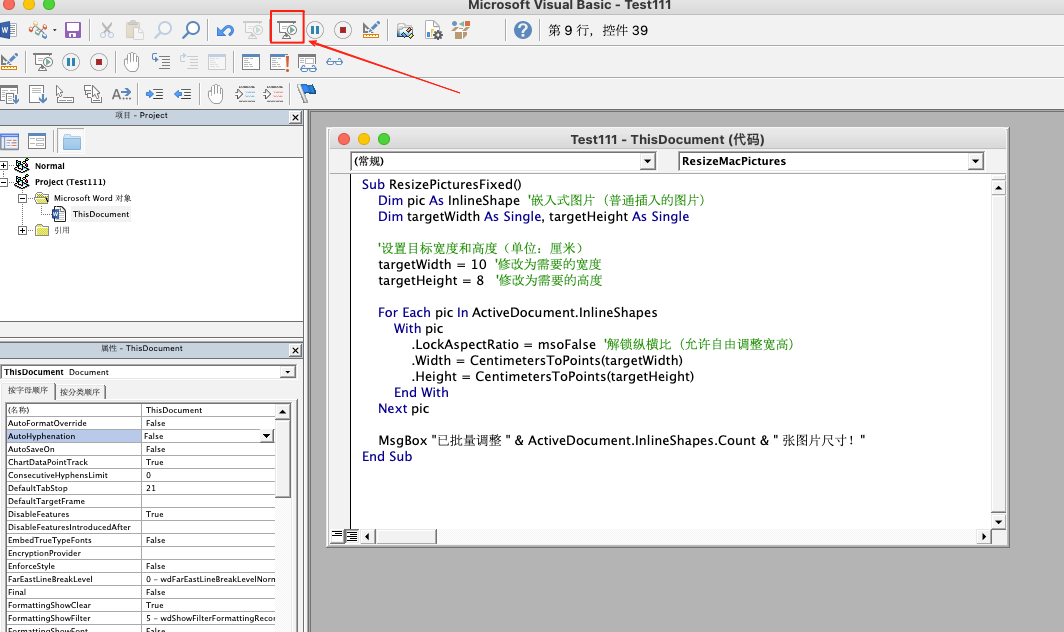Screen dimensions: 1064x632
Task: Open the Immediate window icon
Action: tap(279, 62)
